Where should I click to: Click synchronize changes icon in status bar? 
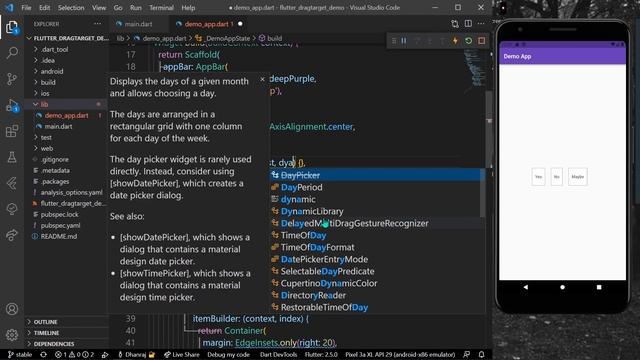[43, 354]
